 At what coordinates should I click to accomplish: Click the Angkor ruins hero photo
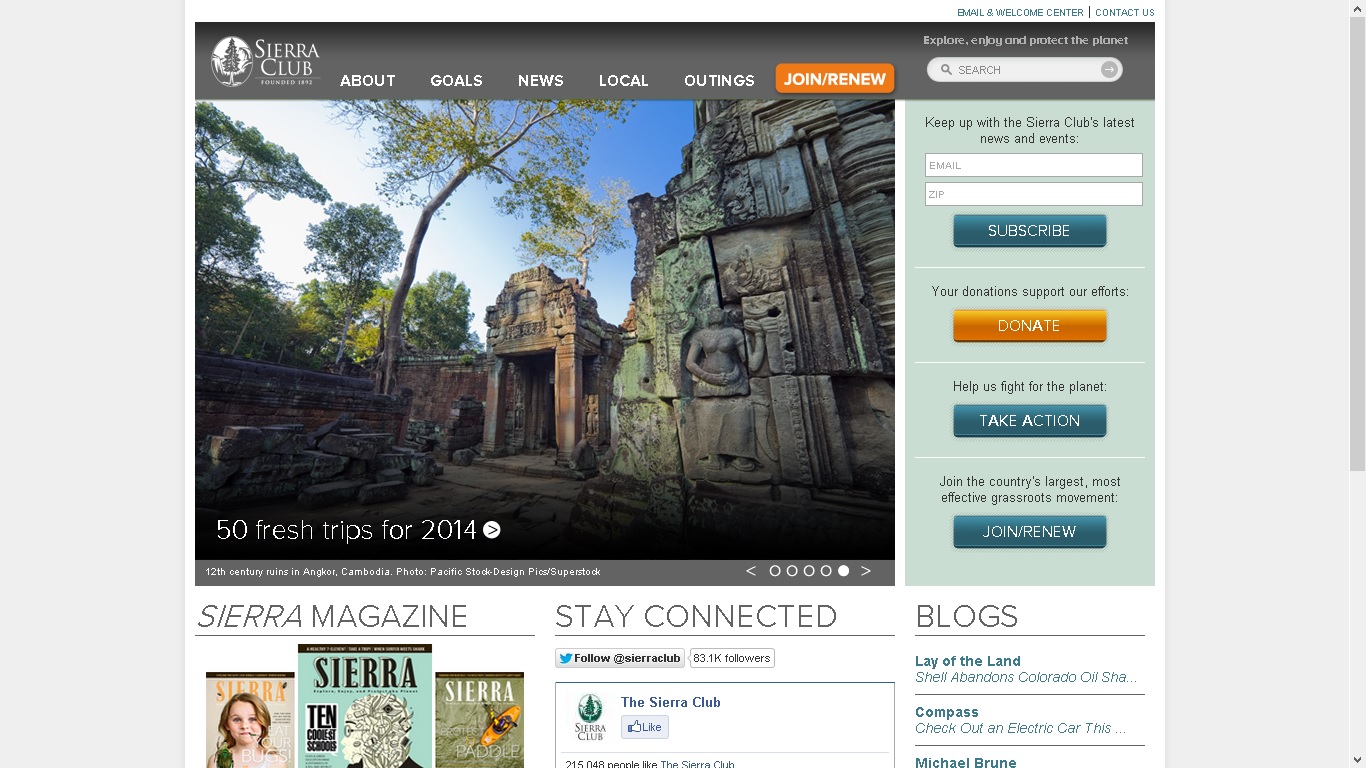[x=545, y=330]
